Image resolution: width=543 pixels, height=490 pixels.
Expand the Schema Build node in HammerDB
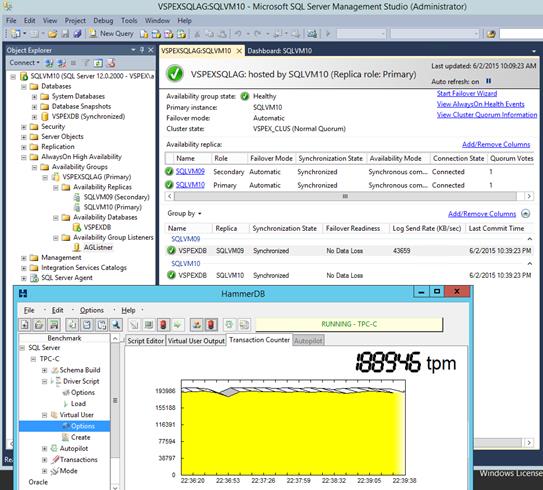tap(44, 370)
